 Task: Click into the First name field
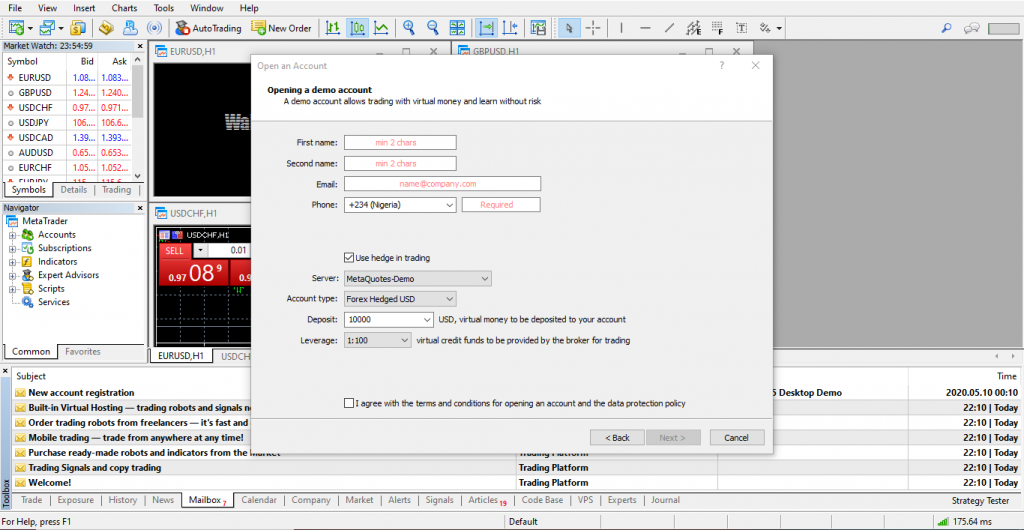click(400, 142)
